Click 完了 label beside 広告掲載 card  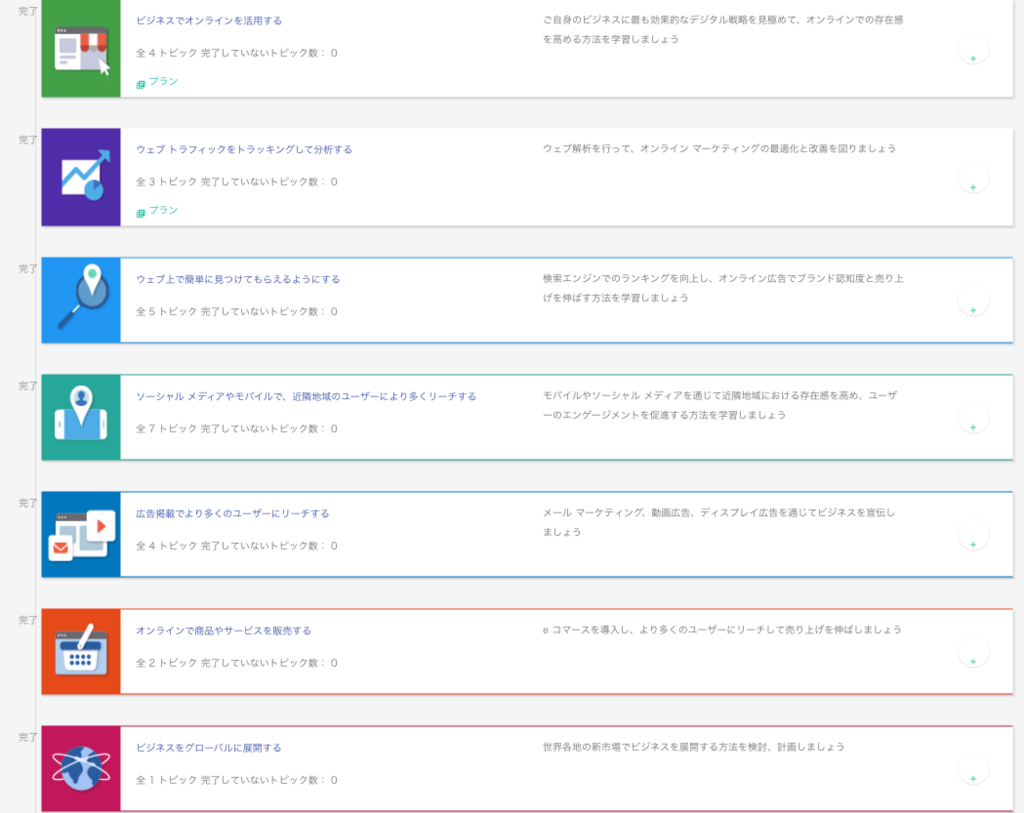click(28, 503)
